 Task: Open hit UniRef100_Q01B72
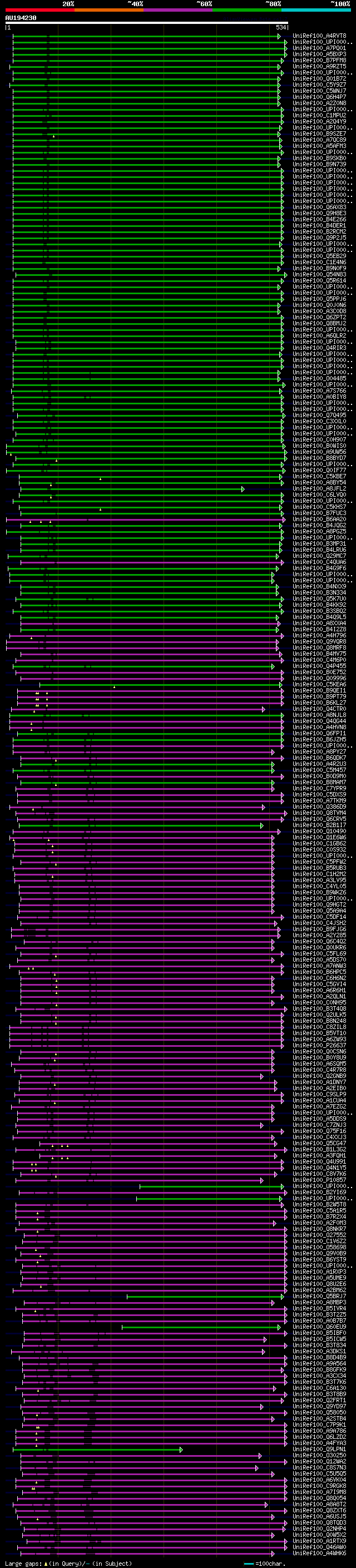pos(319,78)
